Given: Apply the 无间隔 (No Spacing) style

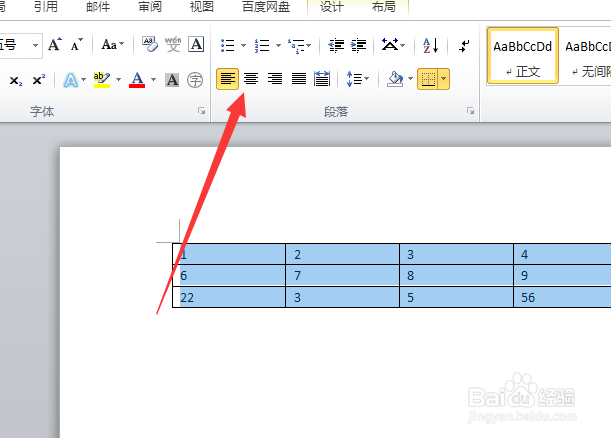Looking at the screenshot, I should pos(587,56).
